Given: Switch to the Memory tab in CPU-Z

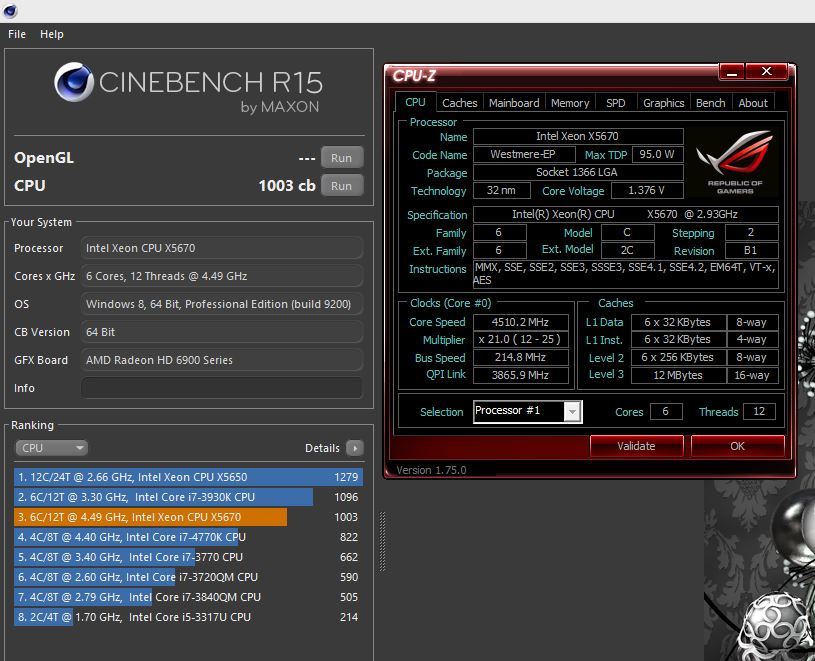Looking at the screenshot, I should pyautogui.click(x=570, y=103).
